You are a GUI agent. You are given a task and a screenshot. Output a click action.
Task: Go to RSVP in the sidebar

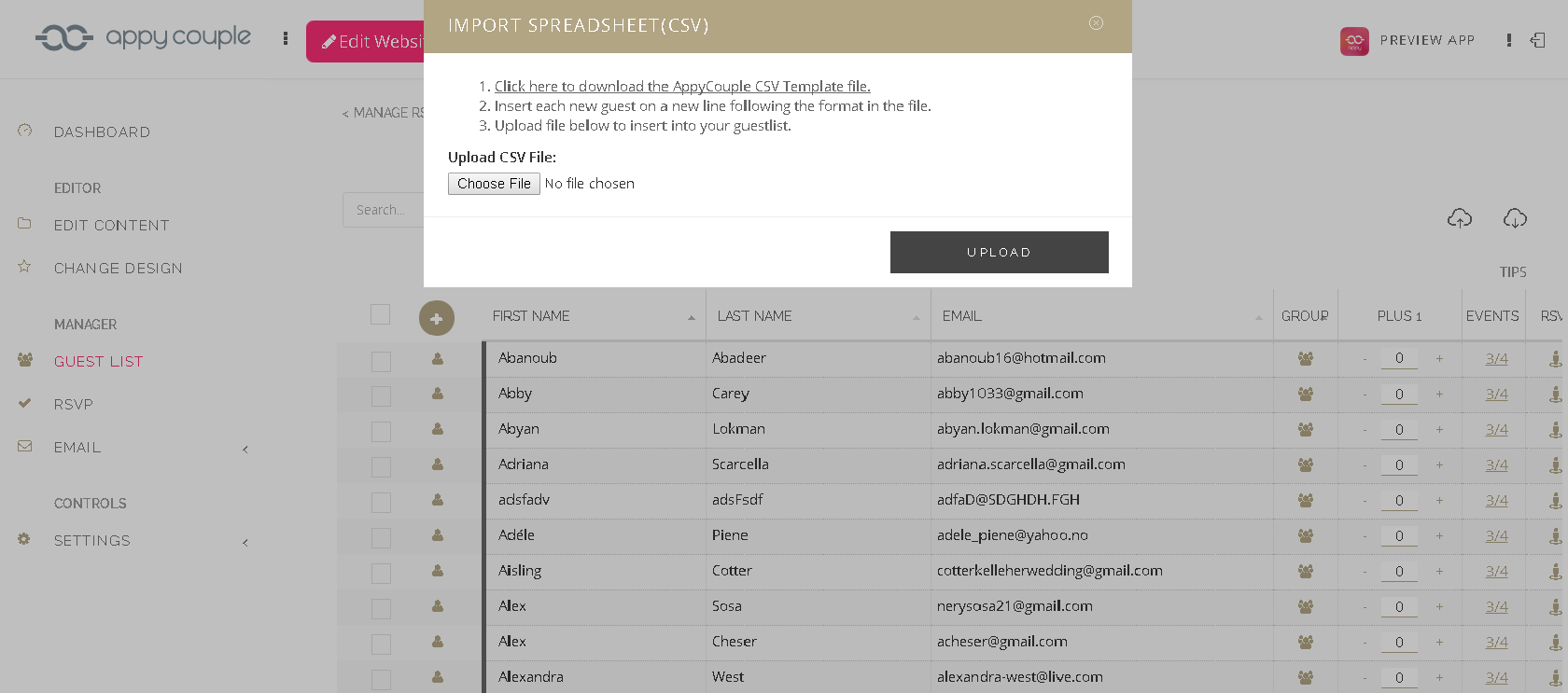[x=74, y=405]
